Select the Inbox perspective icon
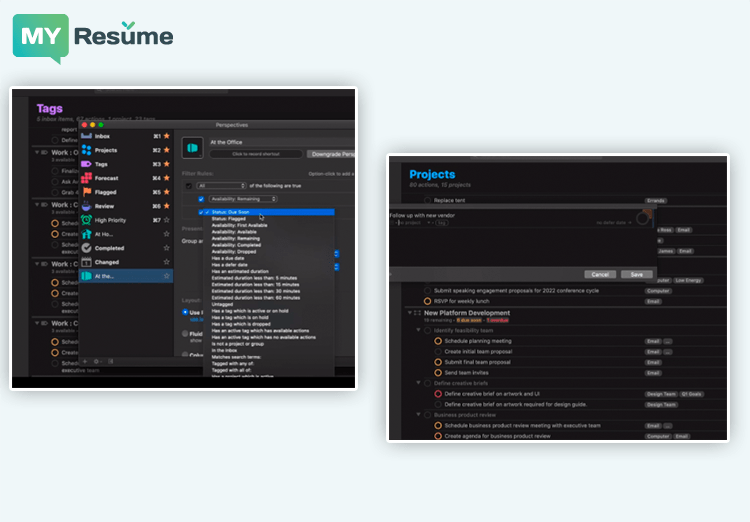The image size is (750, 522). 87,135
